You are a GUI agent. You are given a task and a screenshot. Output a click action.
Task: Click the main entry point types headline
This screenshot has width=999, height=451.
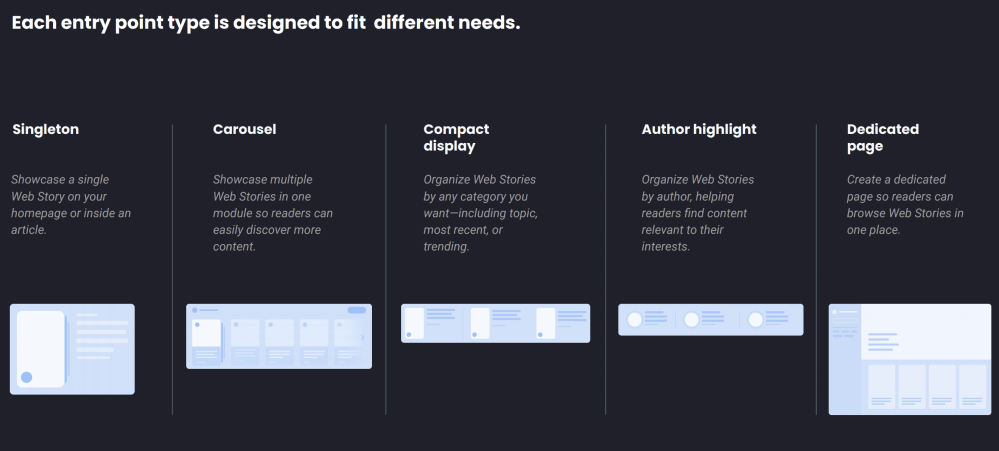point(266,22)
